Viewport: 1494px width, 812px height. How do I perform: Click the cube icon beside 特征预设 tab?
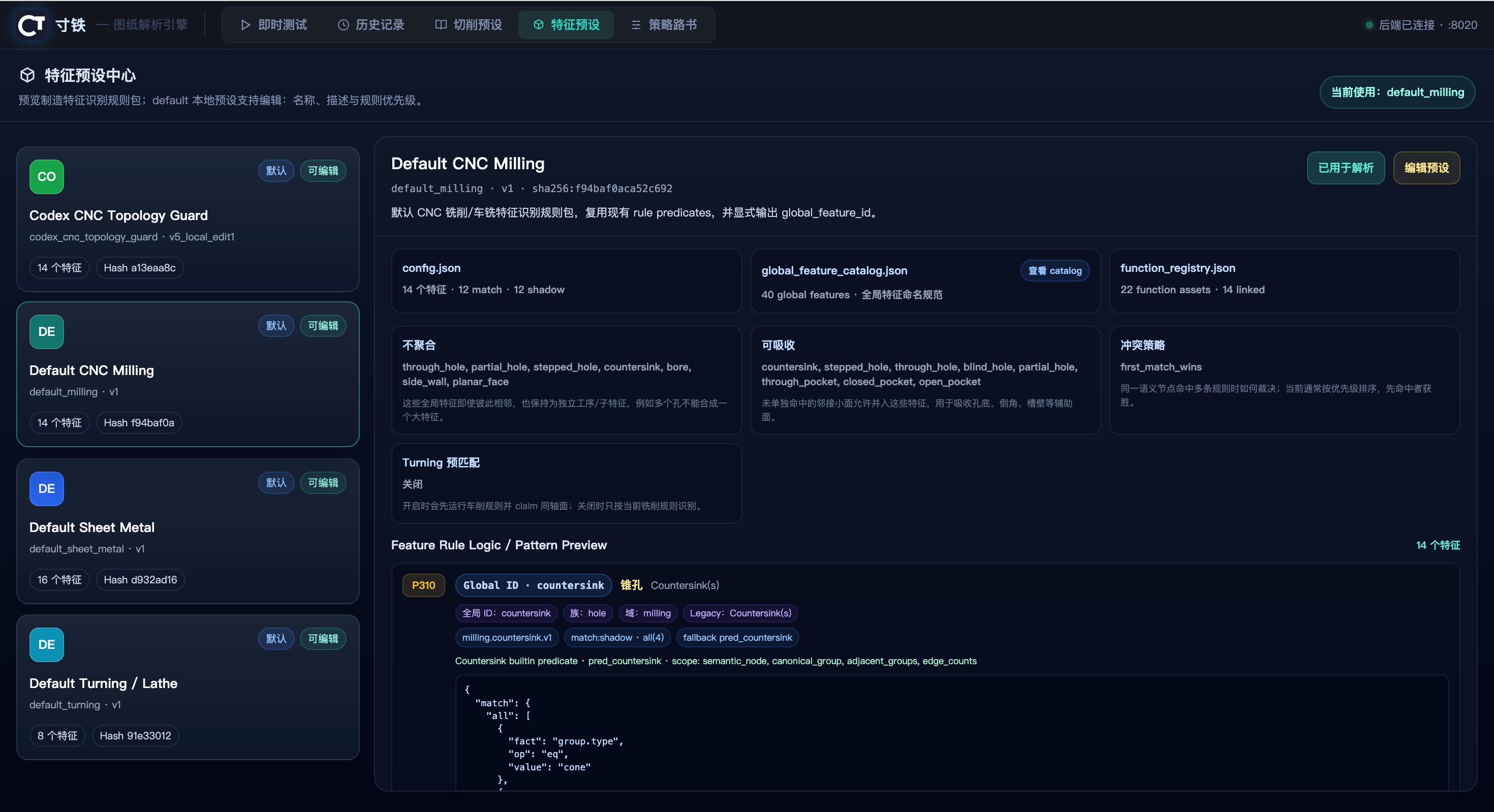pos(539,25)
